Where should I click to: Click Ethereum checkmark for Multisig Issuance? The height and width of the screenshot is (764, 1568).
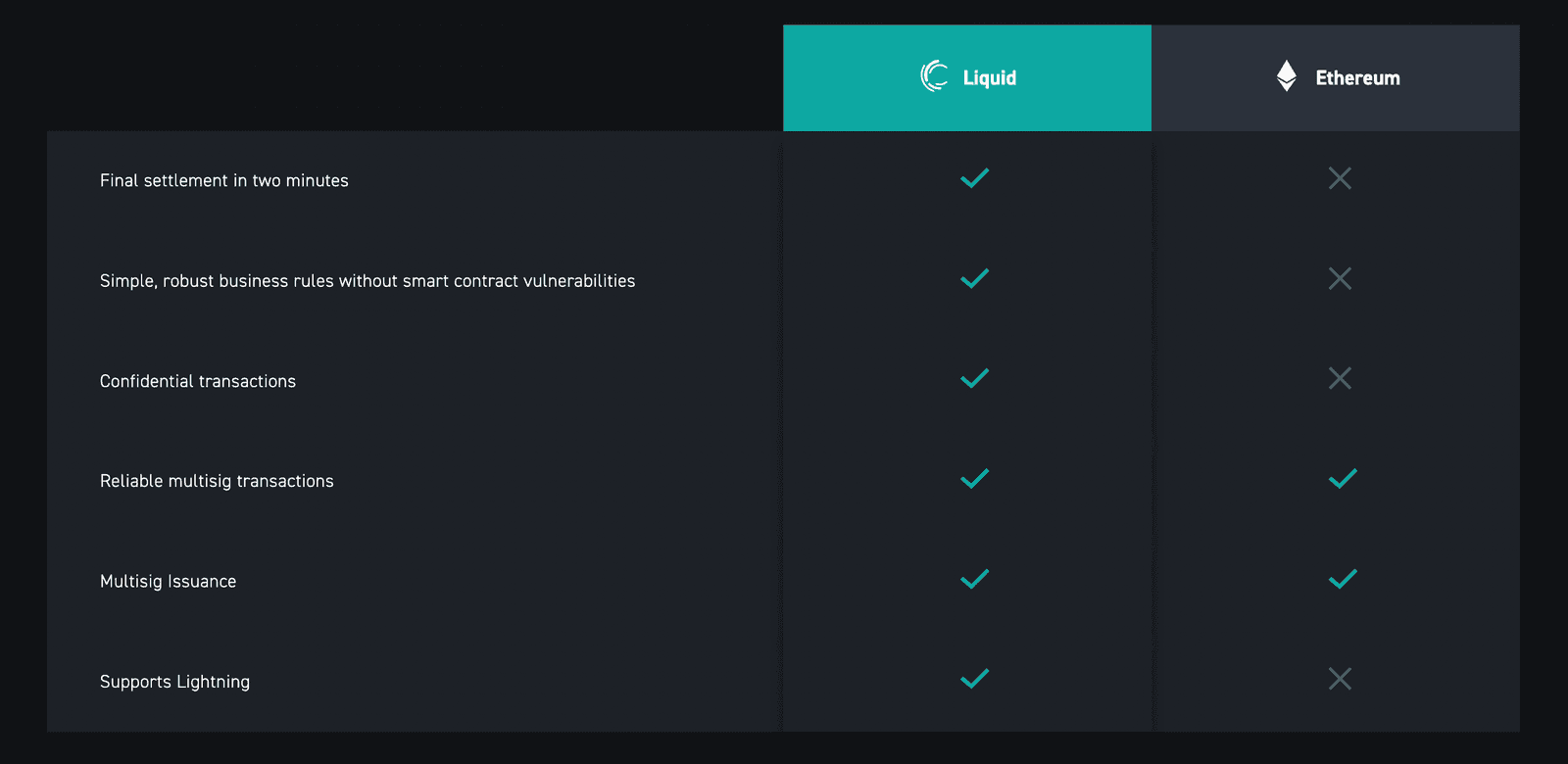[1342, 579]
